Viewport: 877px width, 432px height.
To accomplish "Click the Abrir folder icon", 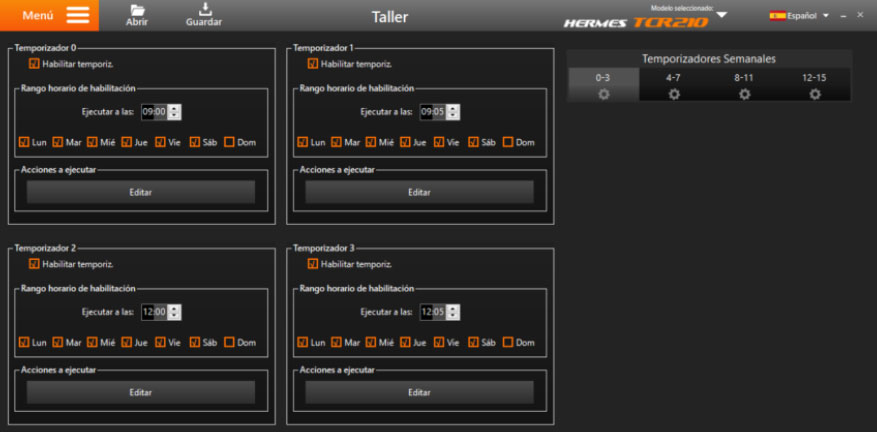I will tap(137, 10).
